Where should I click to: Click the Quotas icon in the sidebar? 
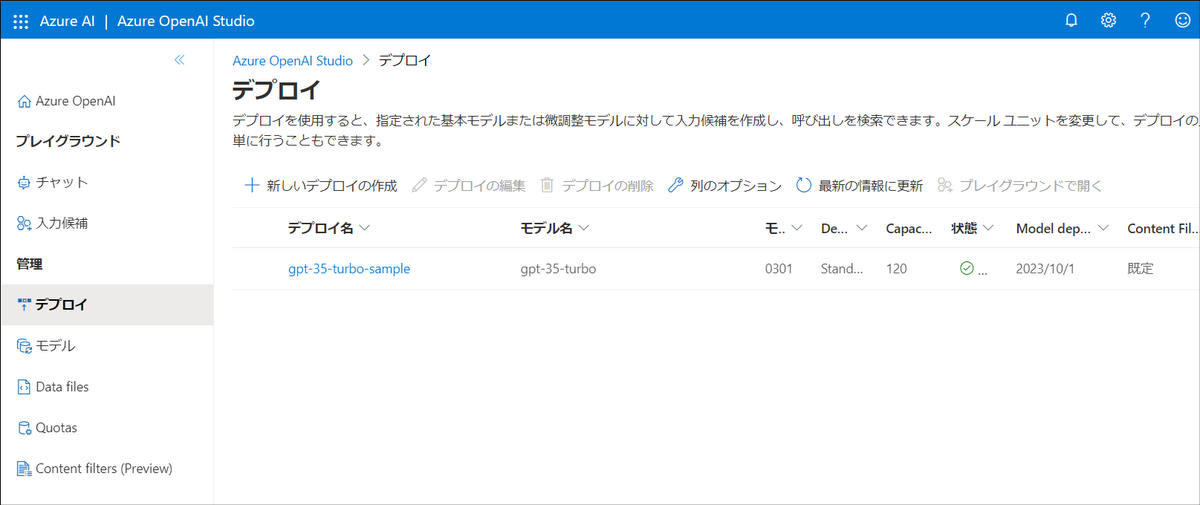pos(24,427)
